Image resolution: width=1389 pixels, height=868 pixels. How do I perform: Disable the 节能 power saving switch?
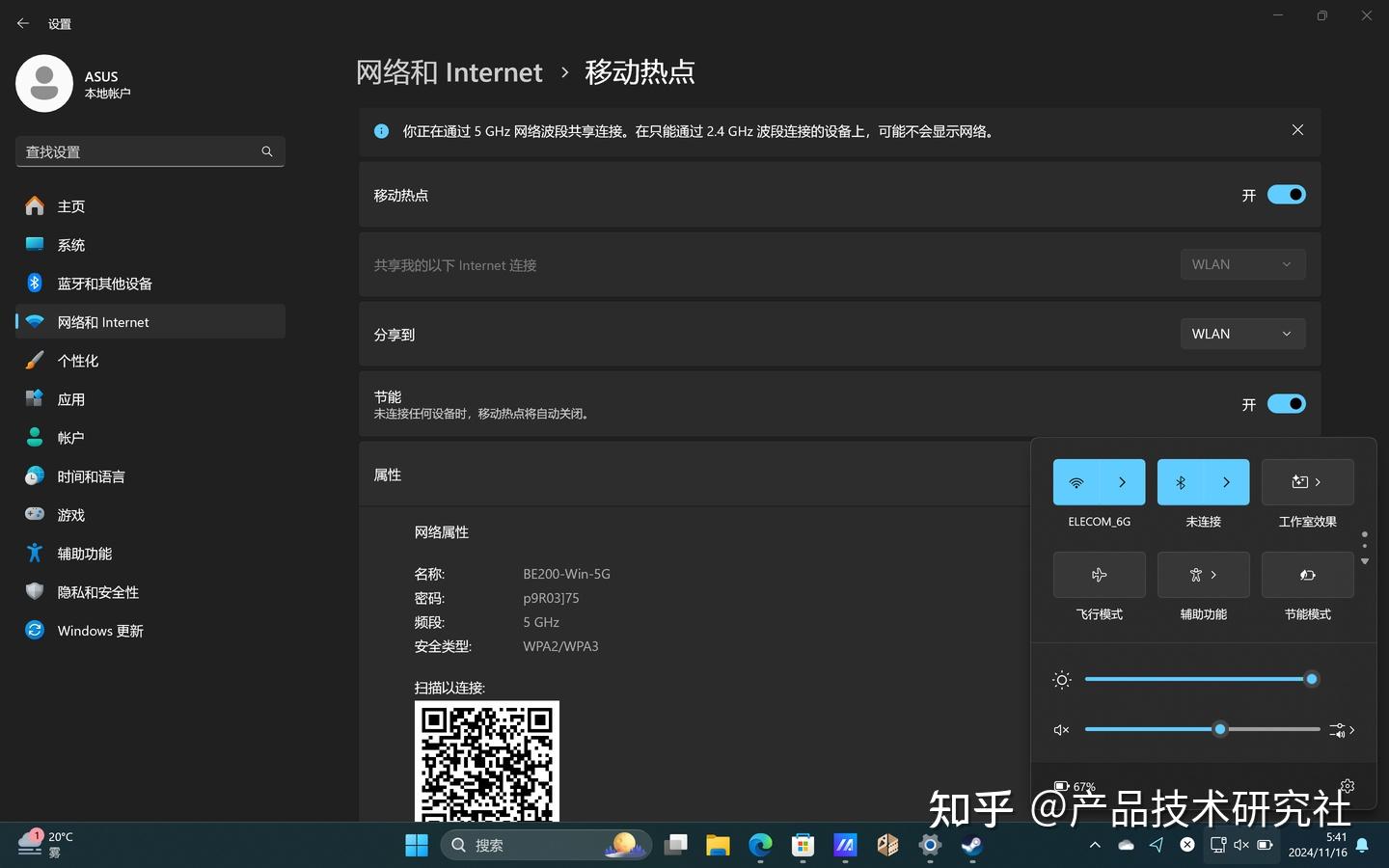click(x=1286, y=404)
